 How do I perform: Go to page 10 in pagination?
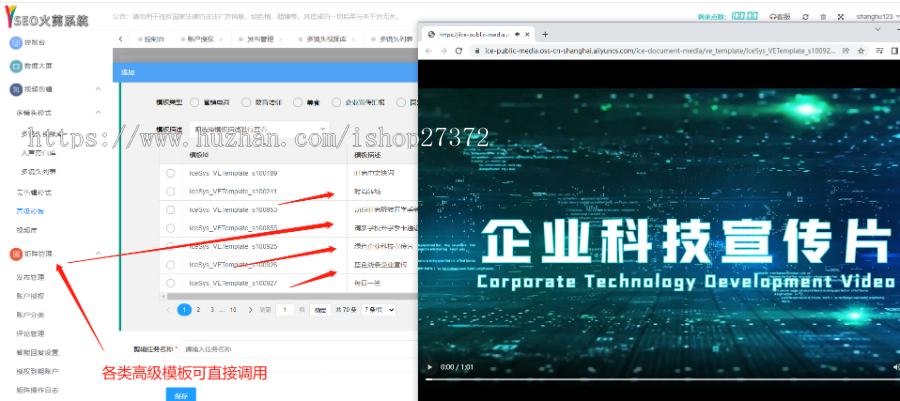(x=232, y=310)
